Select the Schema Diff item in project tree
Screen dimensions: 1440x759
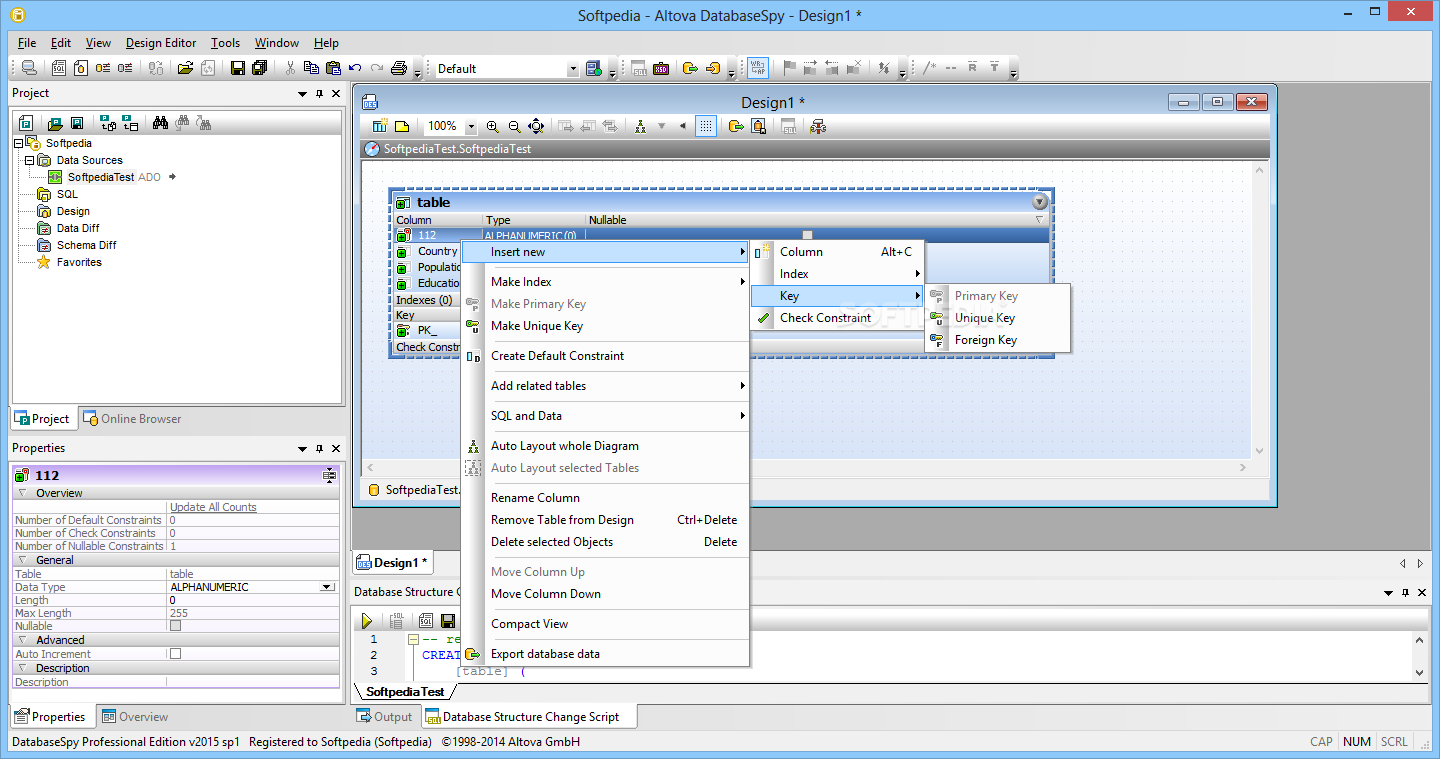(x=86, y=245)
